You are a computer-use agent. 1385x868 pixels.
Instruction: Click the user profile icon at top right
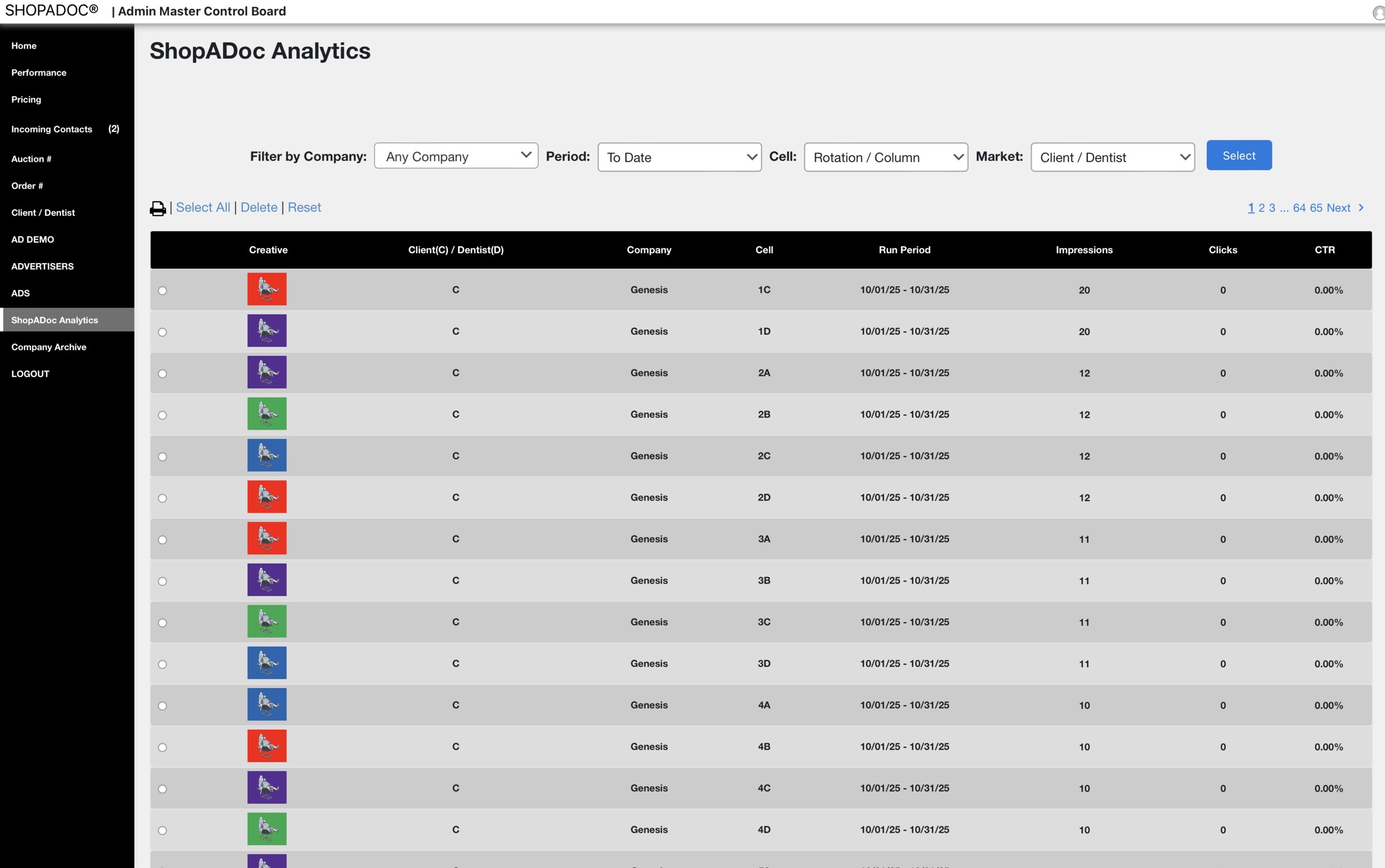click(x=1378, y=13)
